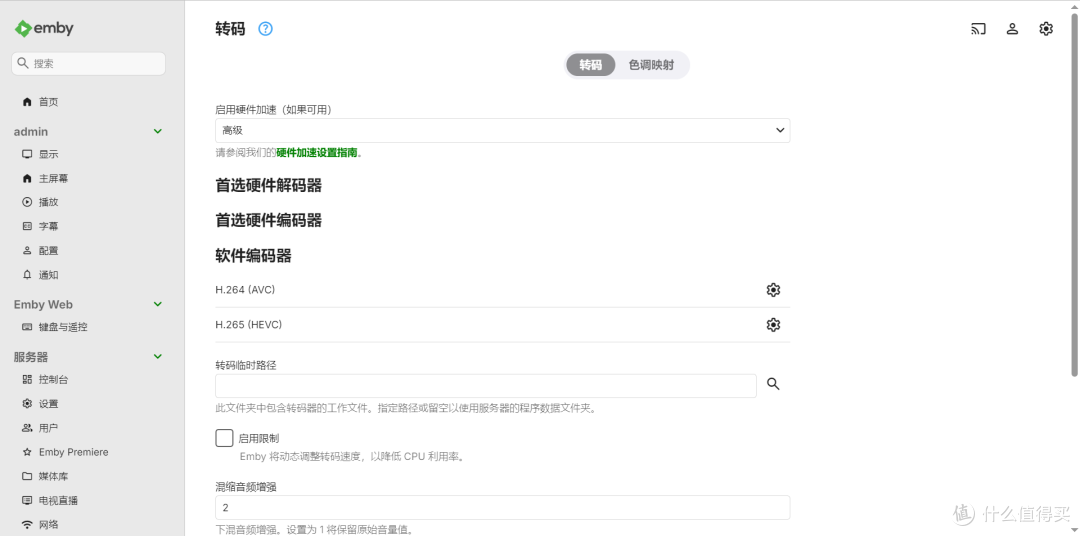The width and height of the screenshot is (1080, 536).
Task: Enable the 启用限制 checkbox
Action: (224, 438)
